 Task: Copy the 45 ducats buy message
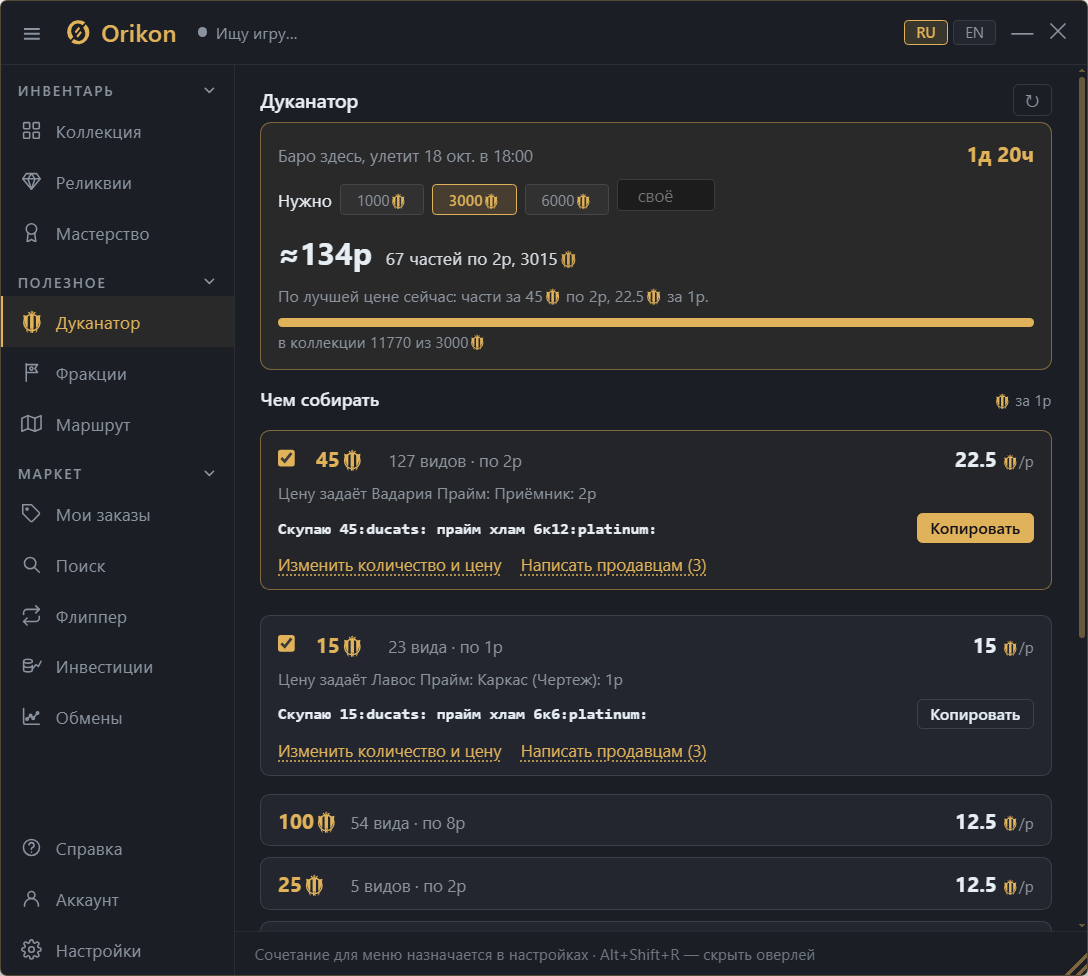coord(975,529)
